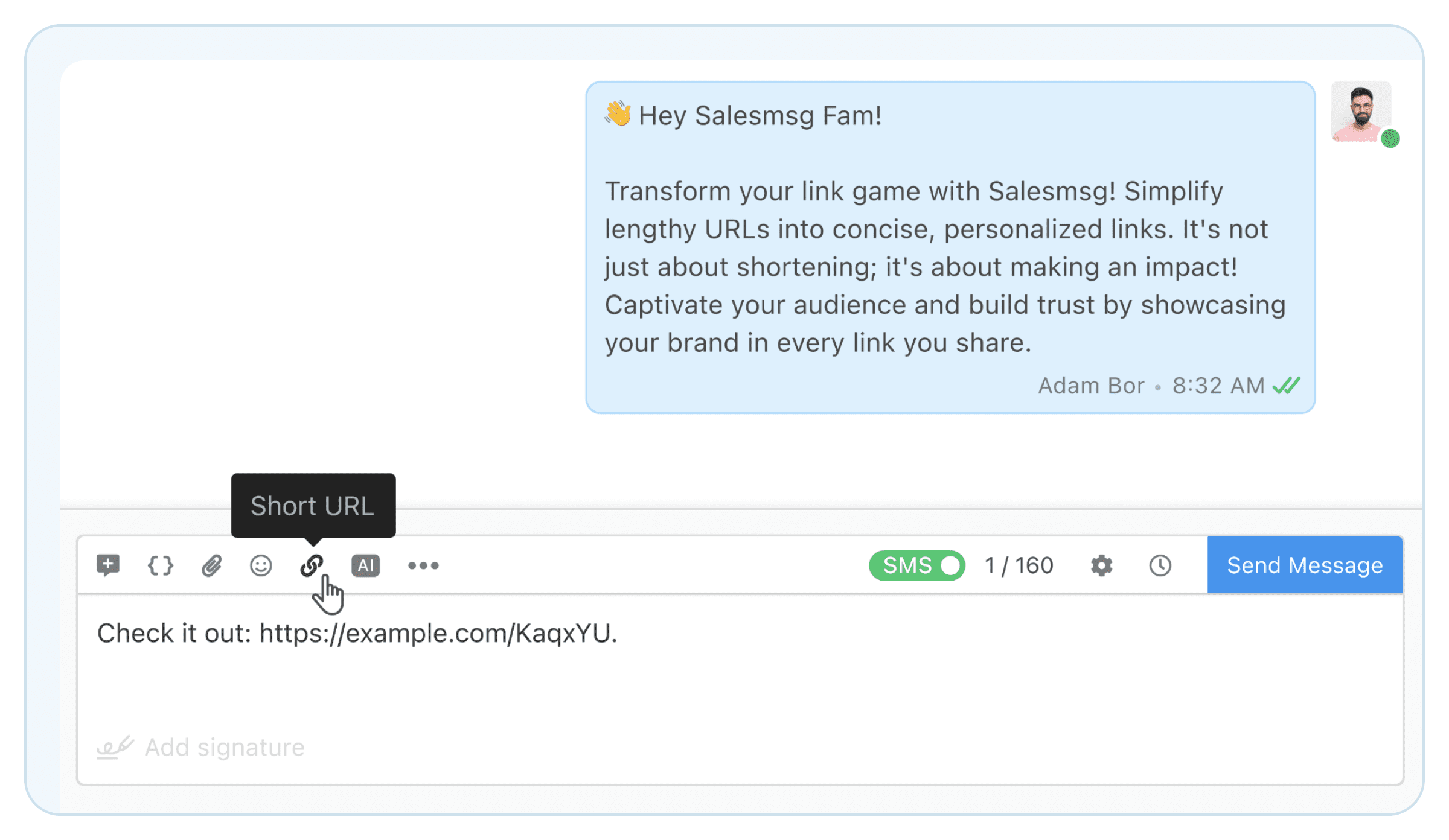Open message settings gear icon
The height and width of the screenshot is (840, 1449).
click(x=1101, y=565)
